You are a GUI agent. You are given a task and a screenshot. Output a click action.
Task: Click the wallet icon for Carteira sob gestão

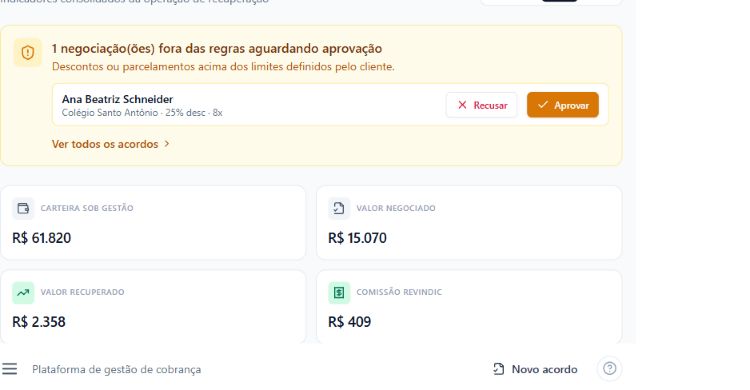pos(23,208)
